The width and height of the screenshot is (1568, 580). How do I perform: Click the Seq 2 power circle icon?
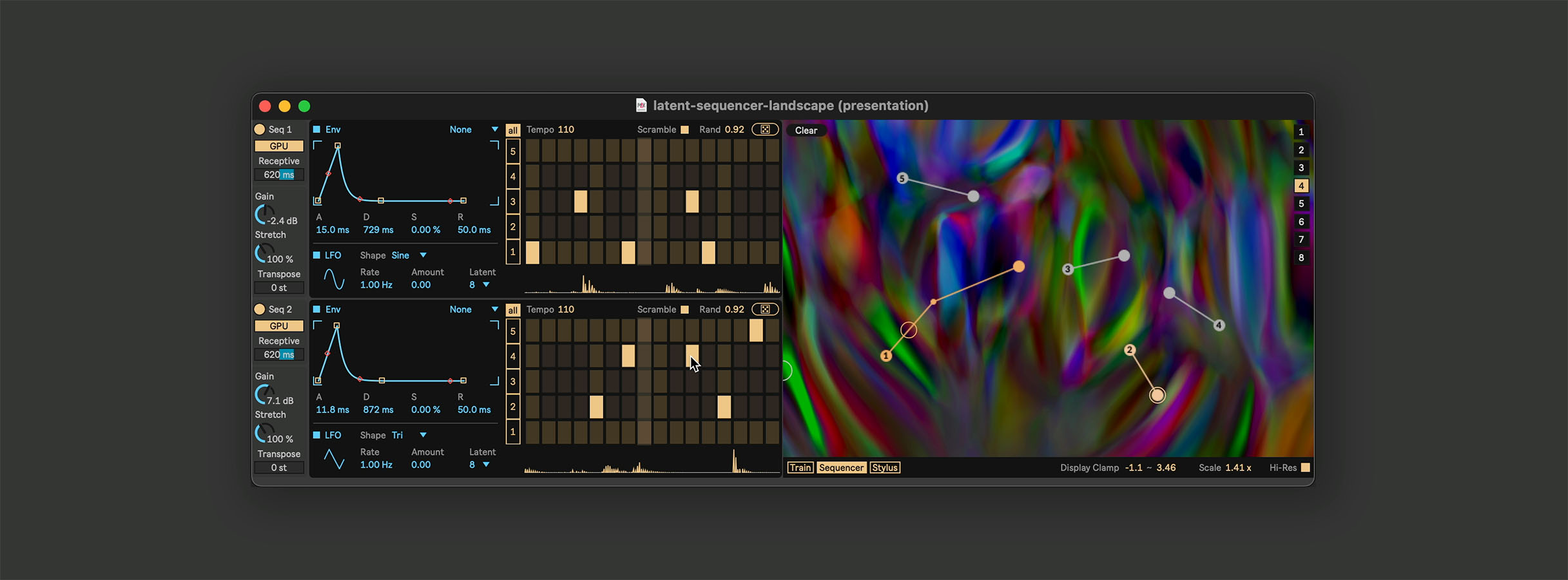coord(260,309)
